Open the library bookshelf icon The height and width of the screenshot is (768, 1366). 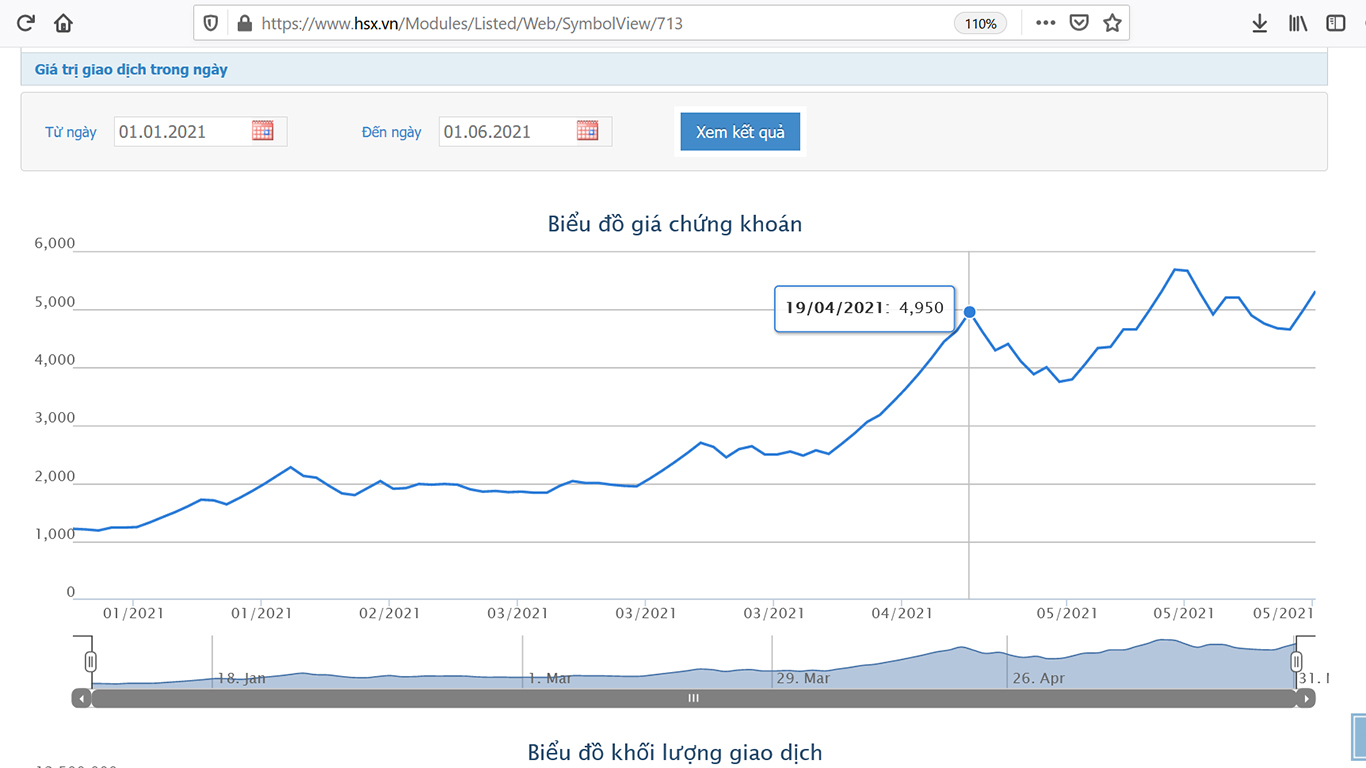(x=1298, y=23)
